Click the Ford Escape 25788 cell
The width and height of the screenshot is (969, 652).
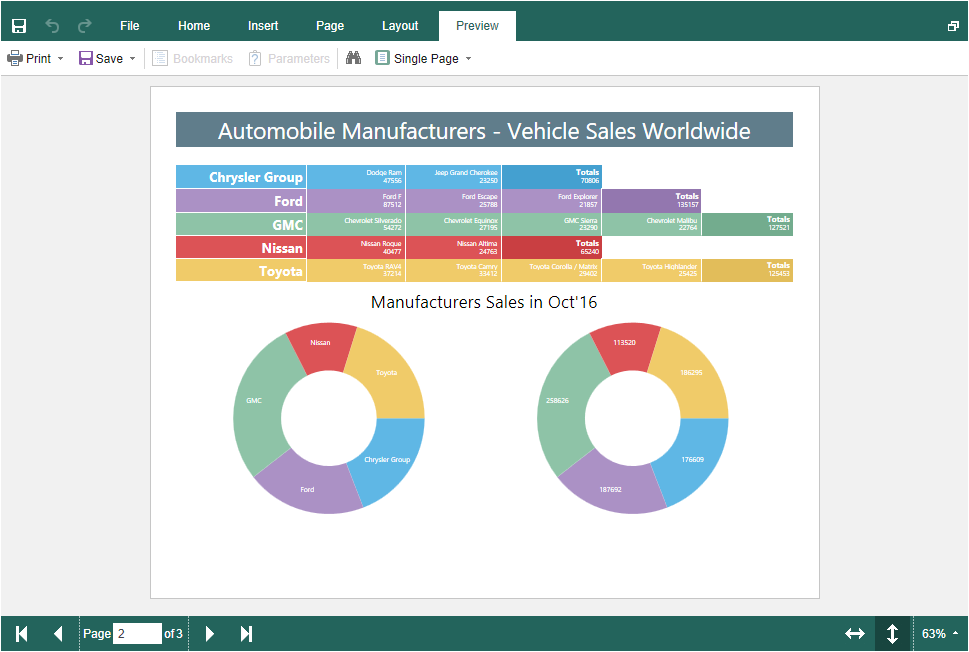[x=454, y=201]
